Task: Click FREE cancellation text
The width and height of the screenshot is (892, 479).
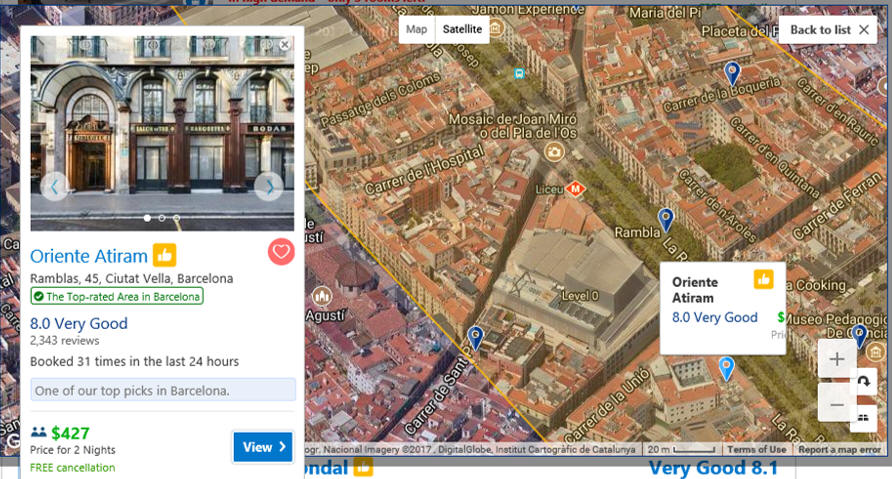Action: click(72, 468)
